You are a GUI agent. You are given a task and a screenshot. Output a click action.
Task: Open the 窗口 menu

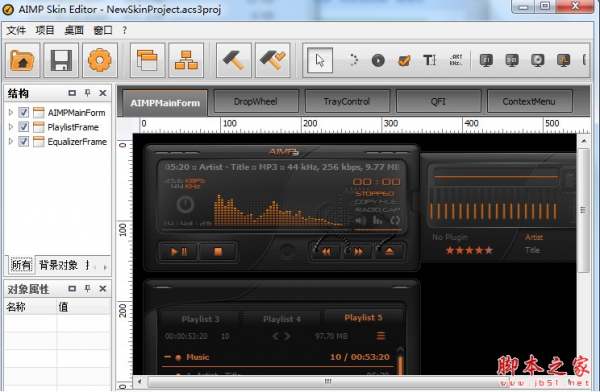103,30
